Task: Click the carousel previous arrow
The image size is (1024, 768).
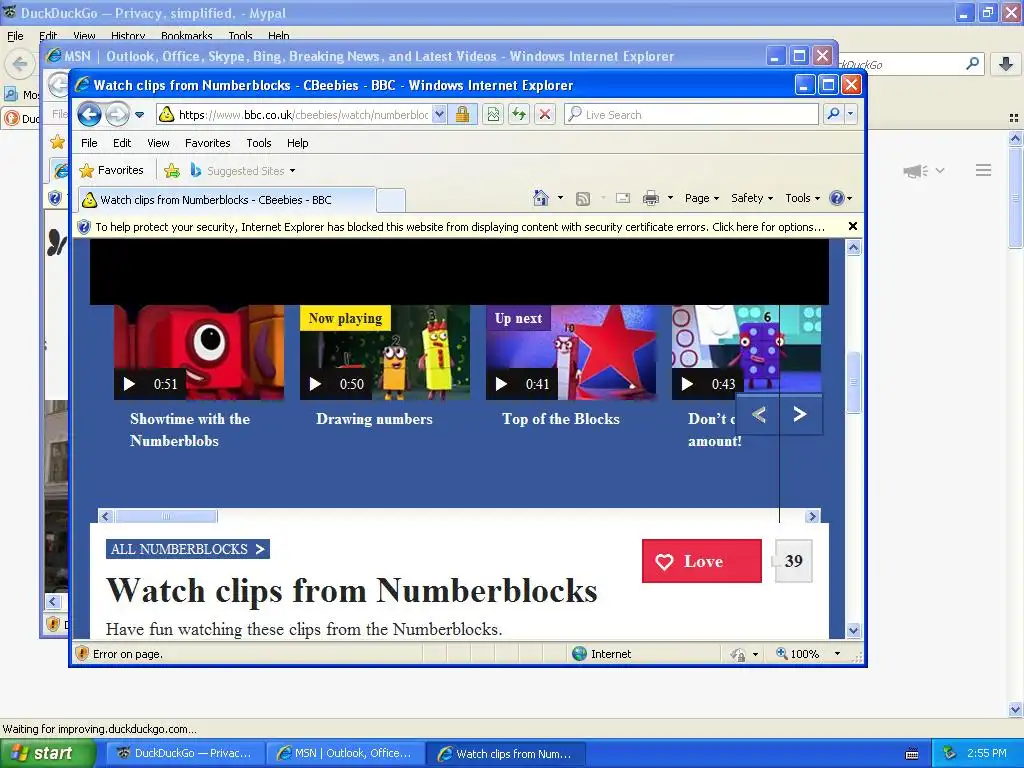Action: [758, 415]
